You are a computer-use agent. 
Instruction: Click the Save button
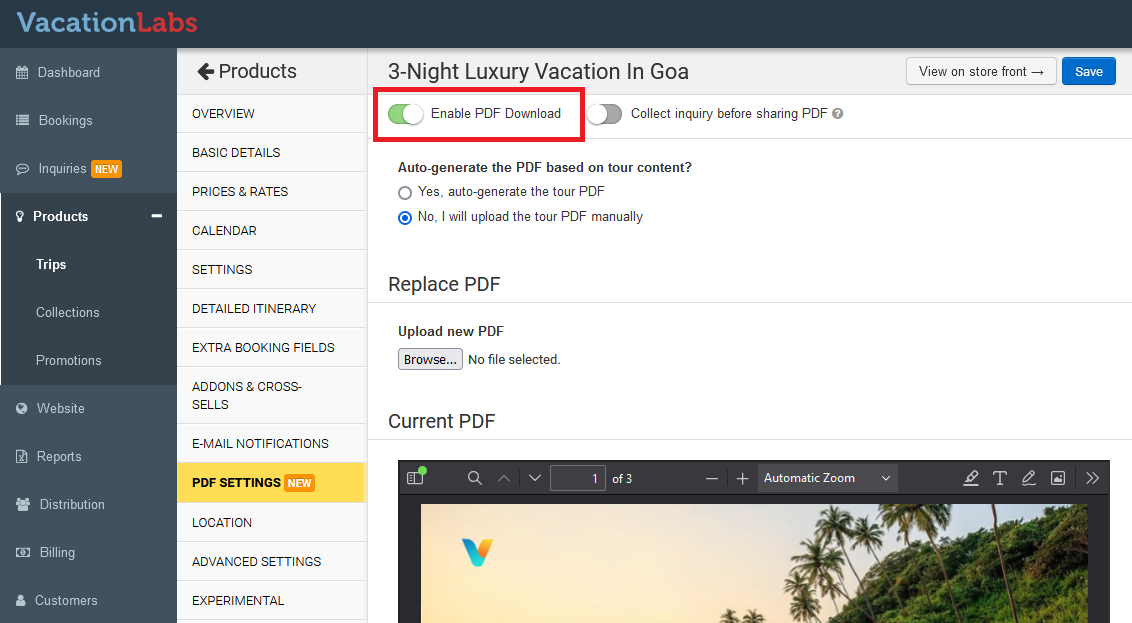(1088, 71)
